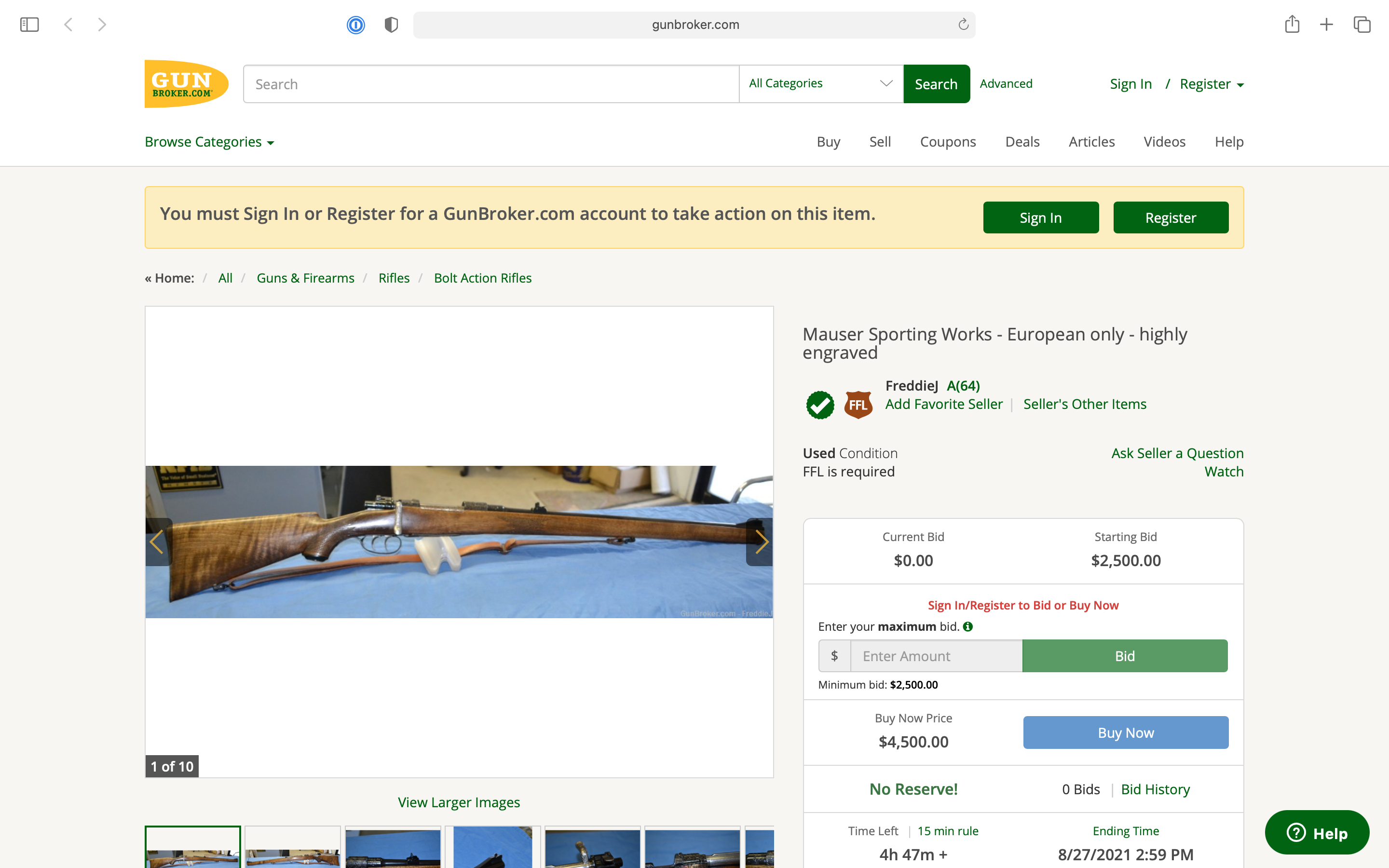Go forward with the browser forward arrow
This screenshot has width=1389, height=868.
pos(102,25)
